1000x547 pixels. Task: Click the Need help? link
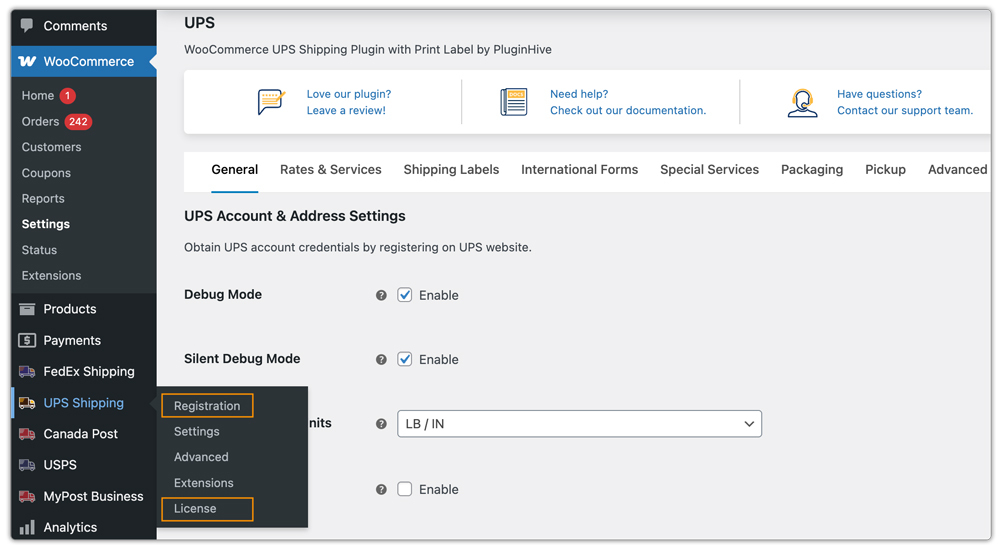pos(579,94)
